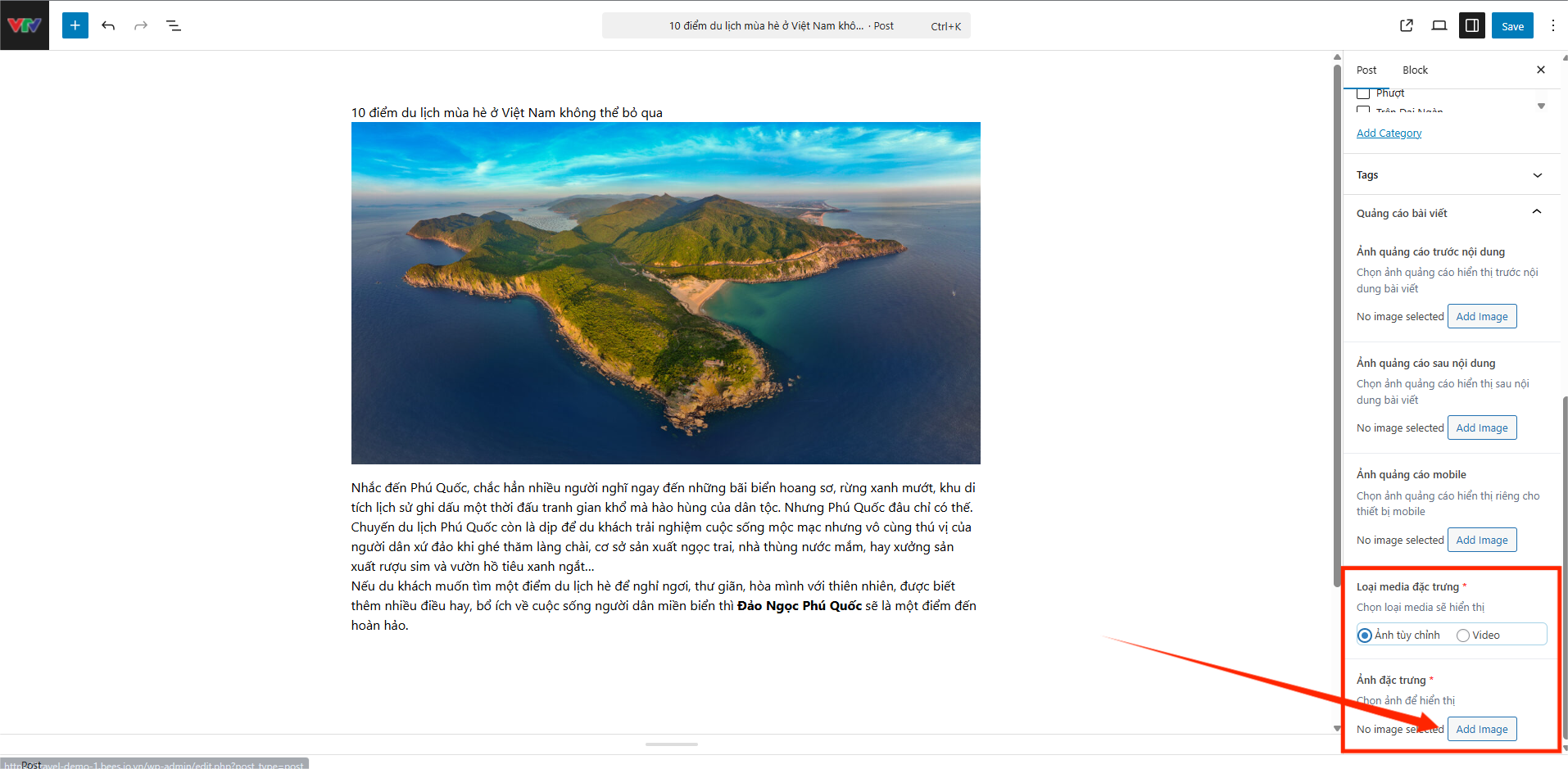Check the Phượt category checkbox
1568x769 pixels.
click(1363, 93)
